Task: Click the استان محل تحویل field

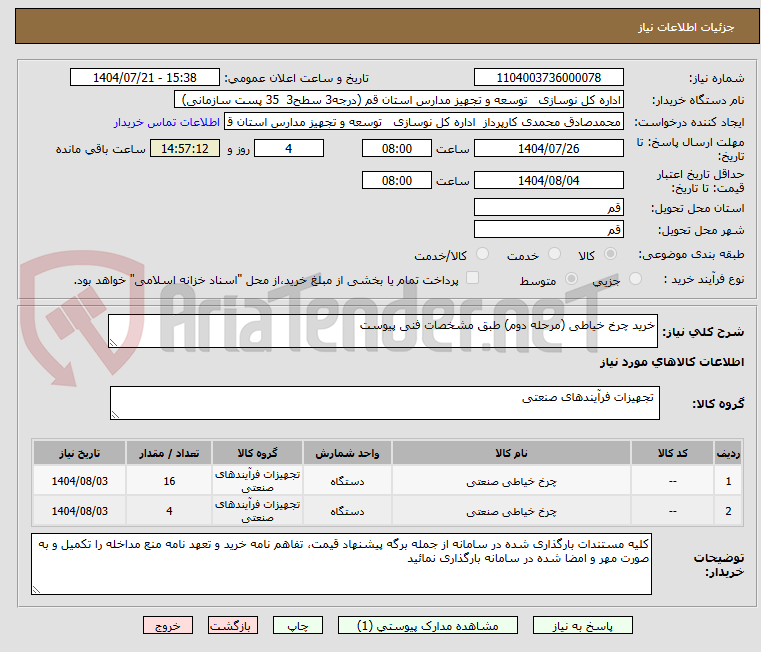Action: 548,207
